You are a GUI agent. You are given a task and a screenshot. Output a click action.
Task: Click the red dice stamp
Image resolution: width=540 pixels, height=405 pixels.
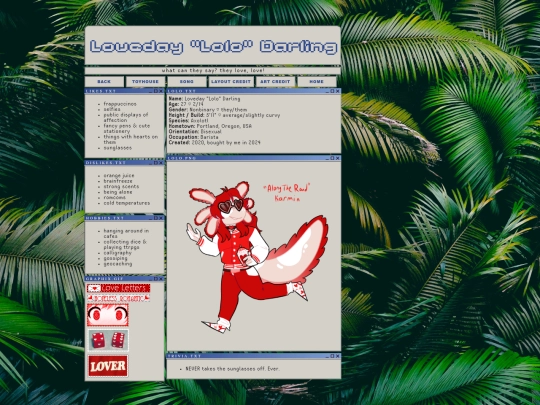(x=108, y=340)
